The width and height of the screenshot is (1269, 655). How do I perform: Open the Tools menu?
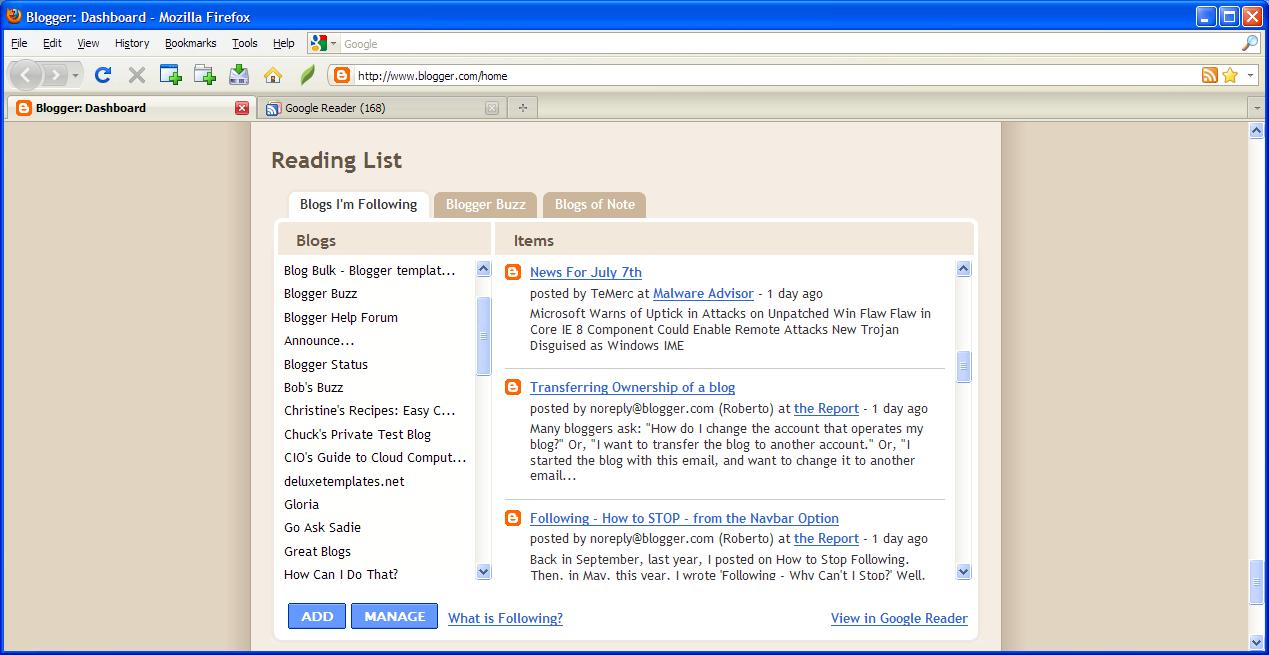(245, 43)
